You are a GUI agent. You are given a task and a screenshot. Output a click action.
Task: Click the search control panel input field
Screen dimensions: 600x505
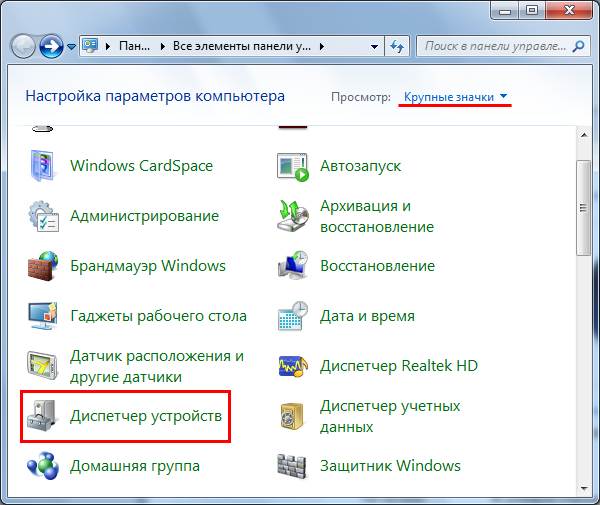(x=495, y=46)
